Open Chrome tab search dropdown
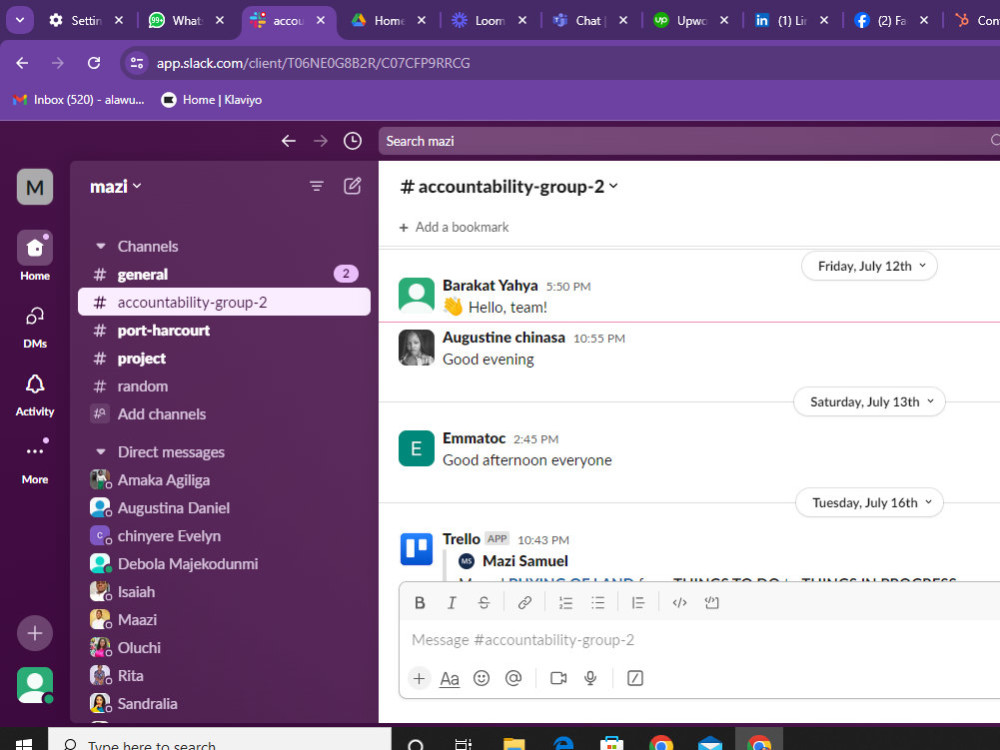This screenshot has height=750, width=1000. point(20,20)
